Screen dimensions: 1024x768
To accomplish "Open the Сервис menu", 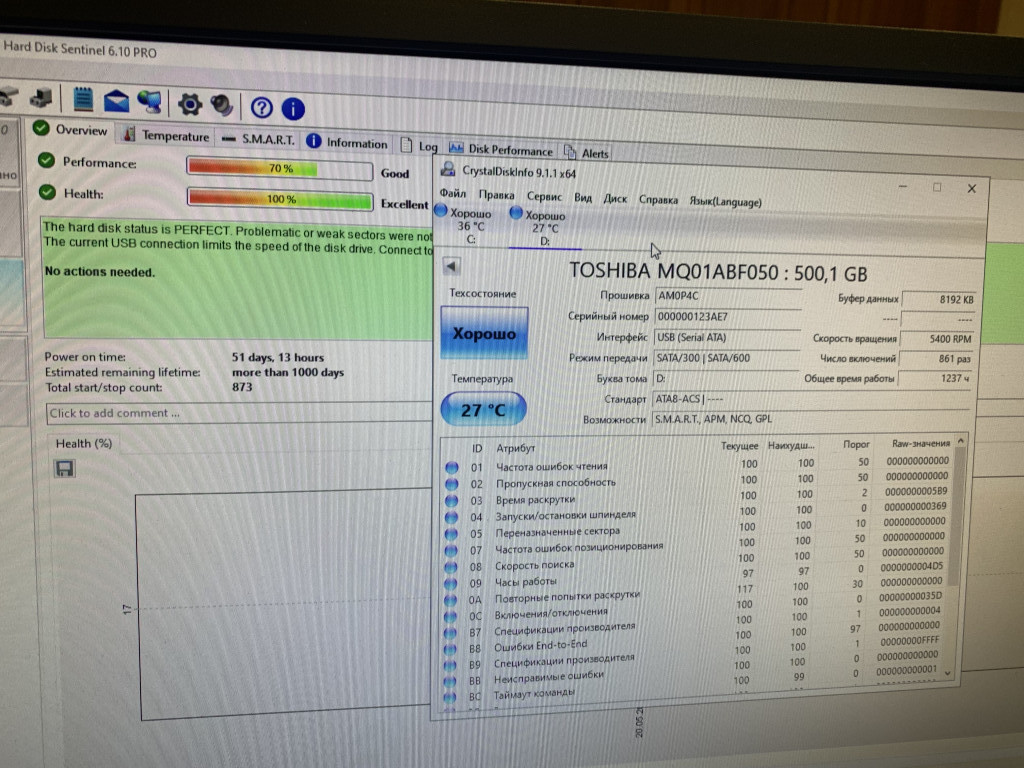I will click(x=544, y=197).
